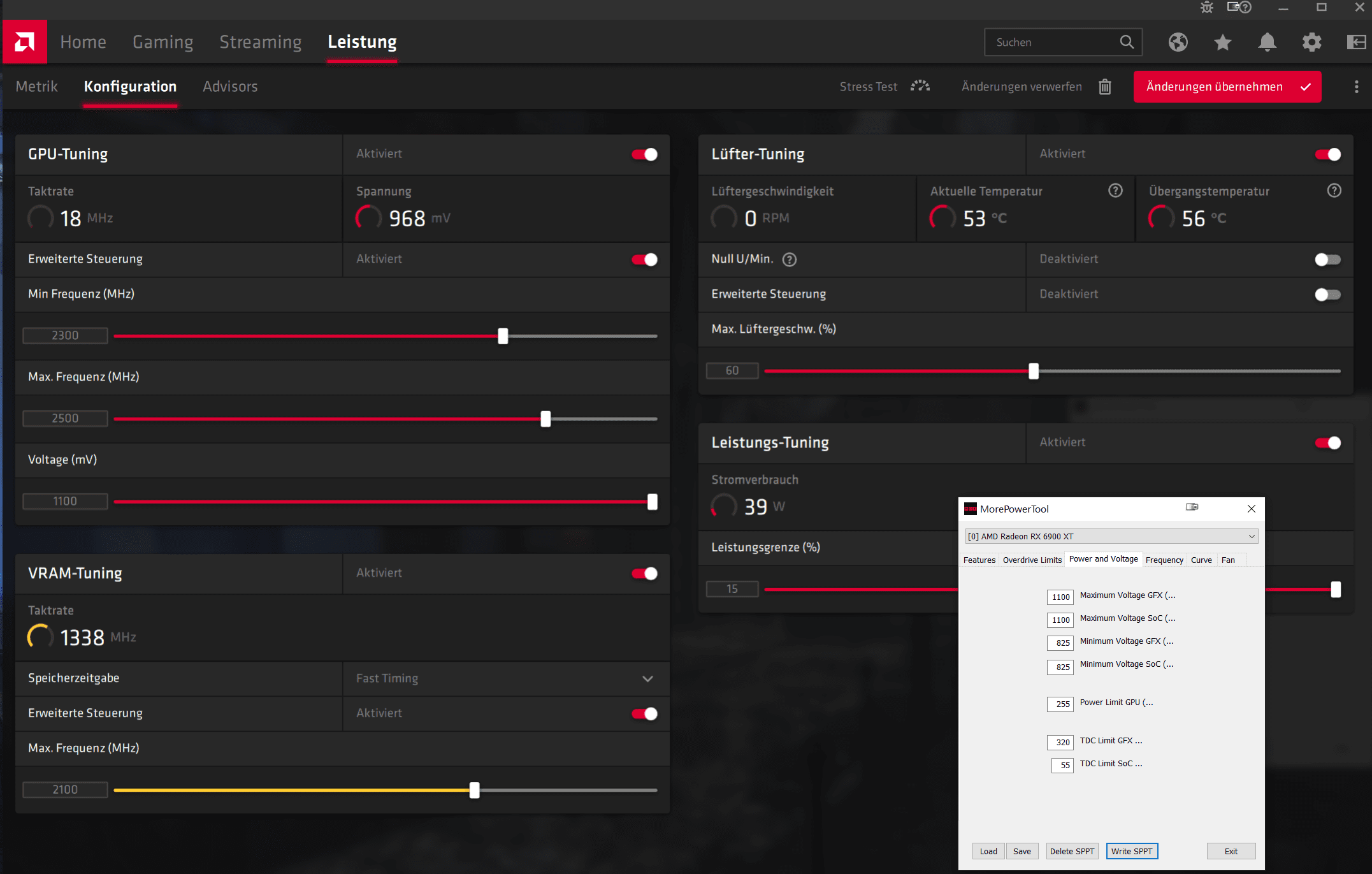Click the Stress Test gauge icon
1372x874 pixels.
pos(920,86)
